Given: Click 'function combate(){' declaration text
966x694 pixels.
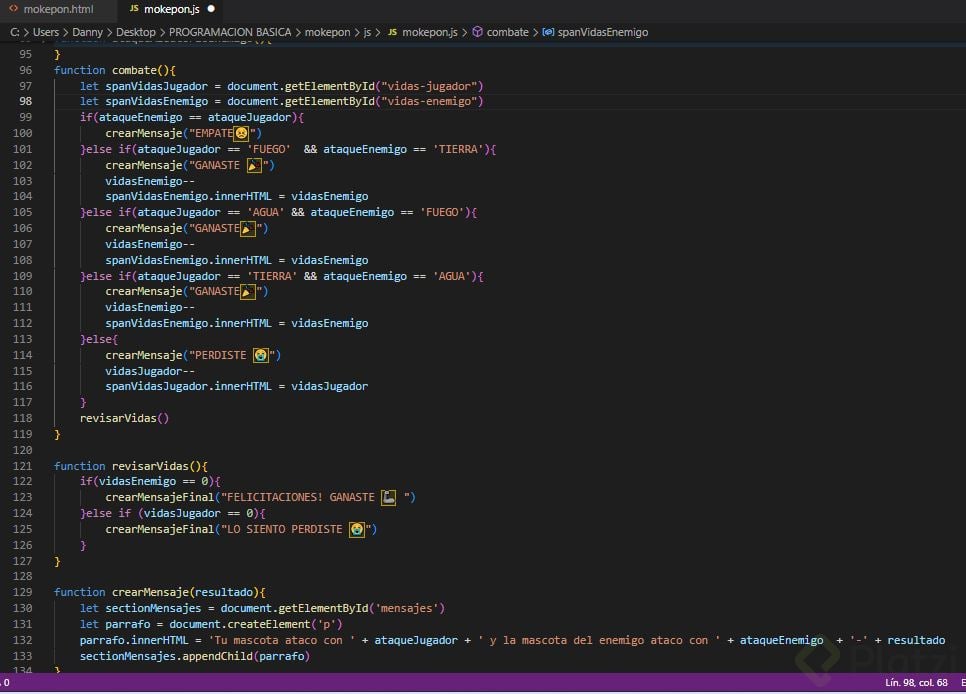Looking at the screenshot, I should [115, 70].
